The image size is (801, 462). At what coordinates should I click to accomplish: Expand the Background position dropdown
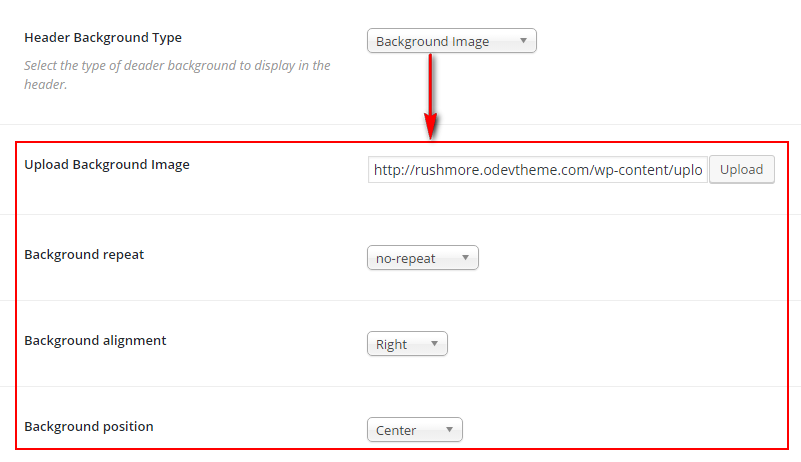414,430
